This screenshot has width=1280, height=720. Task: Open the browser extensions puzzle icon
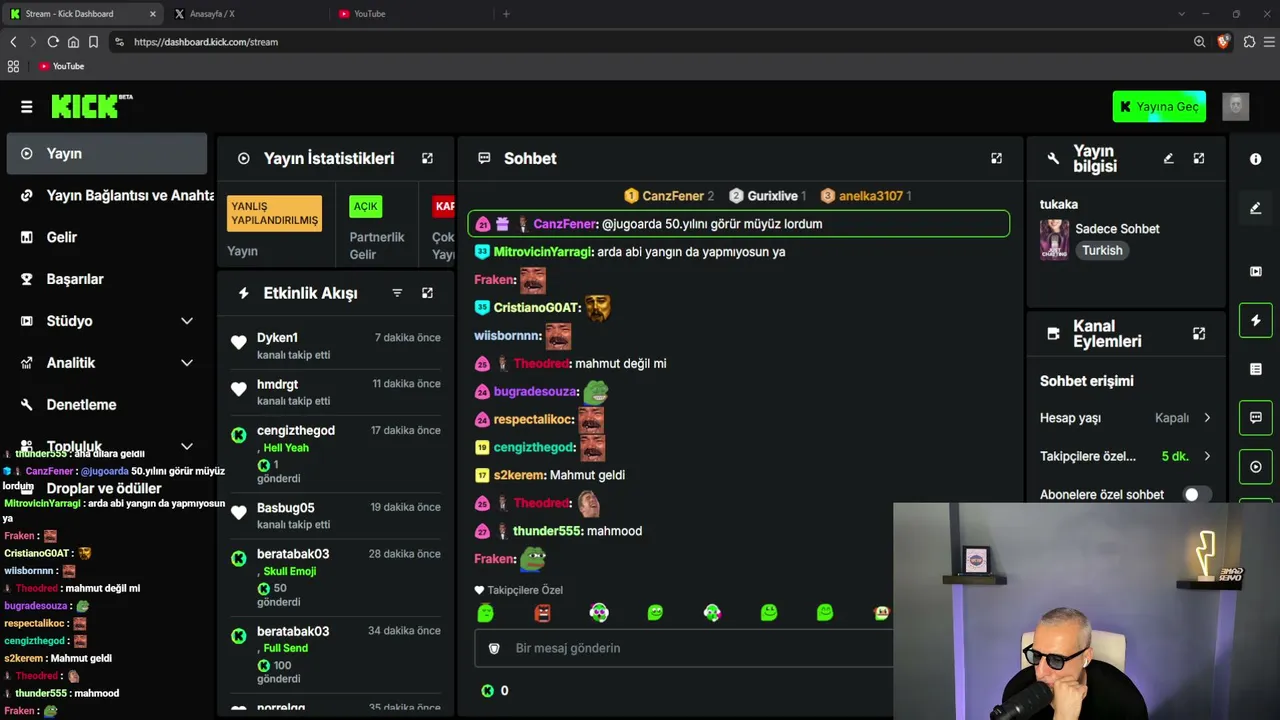(1249, 42)
